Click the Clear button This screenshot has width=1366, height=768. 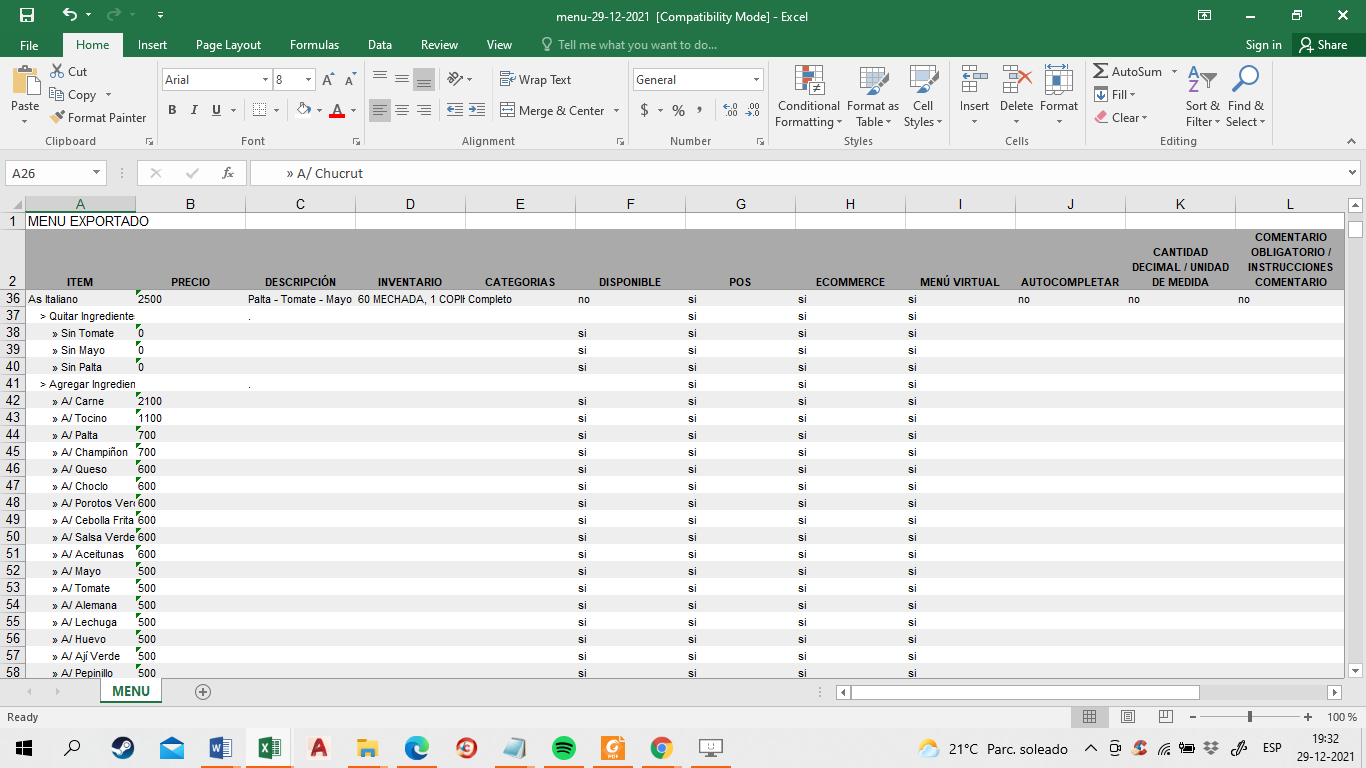pyautogui.click(x=1120, y=118)
